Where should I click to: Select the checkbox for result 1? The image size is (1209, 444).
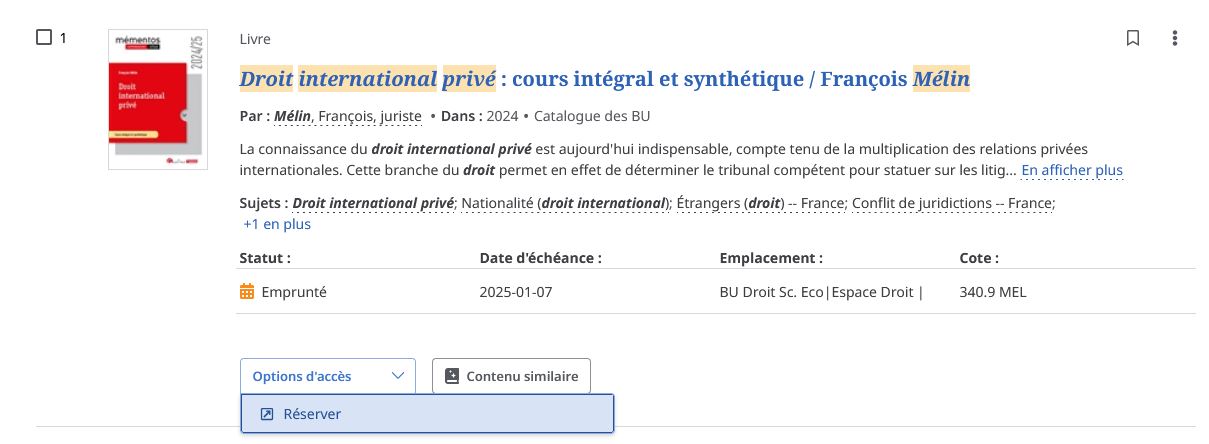[44, 38]
